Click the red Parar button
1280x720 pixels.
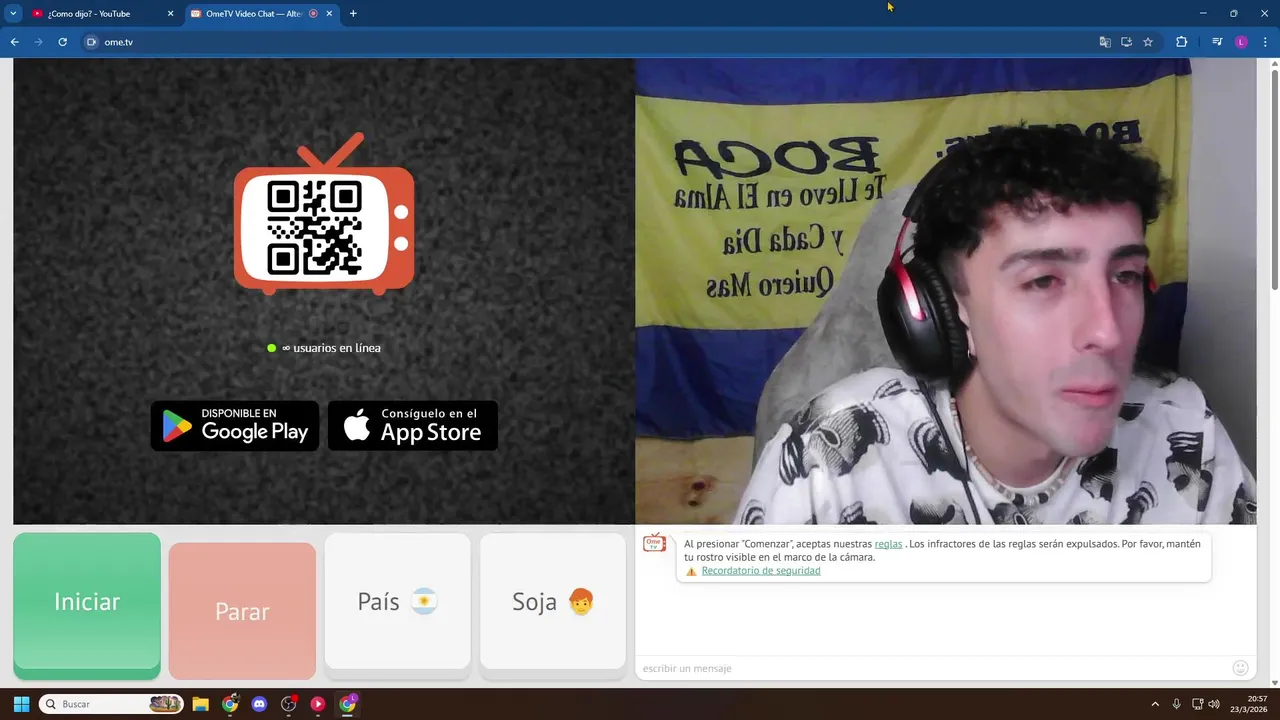[242, 611]
